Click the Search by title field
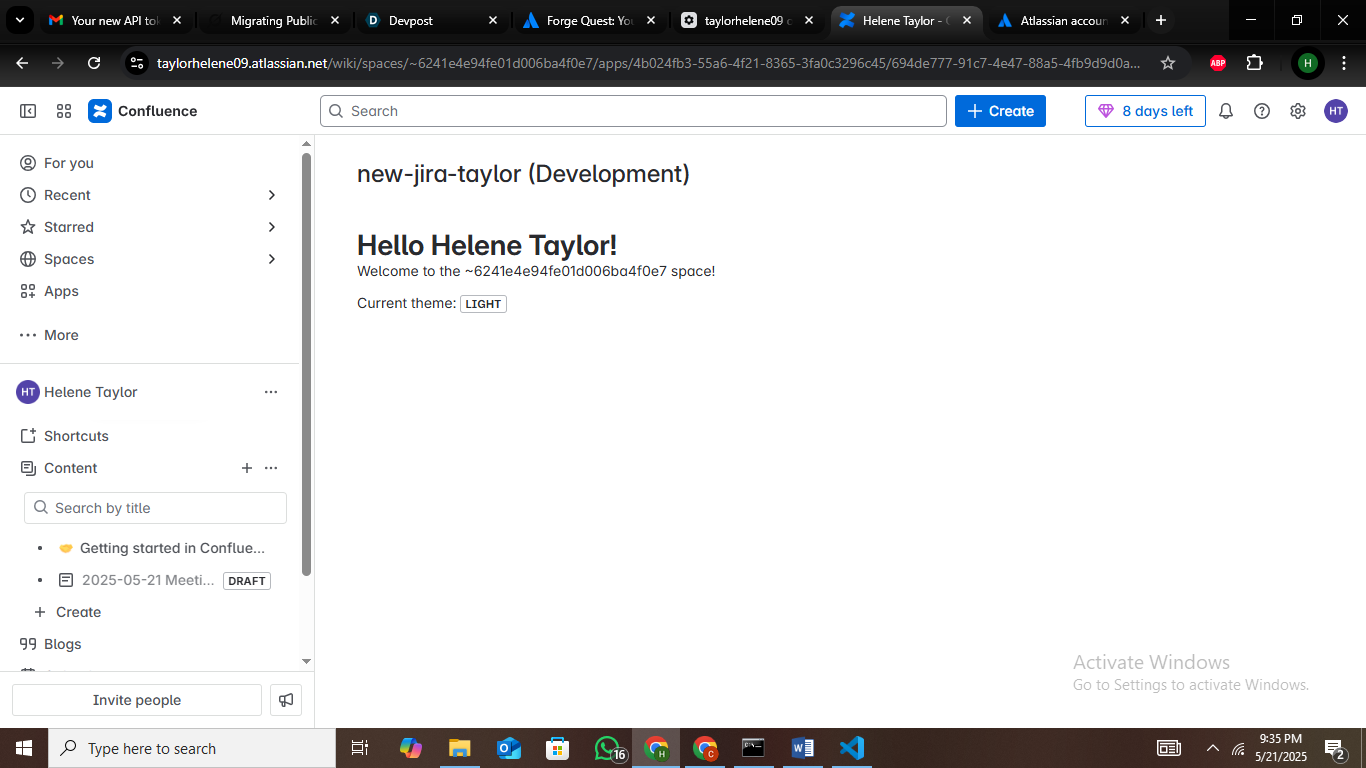 (155, 508)
